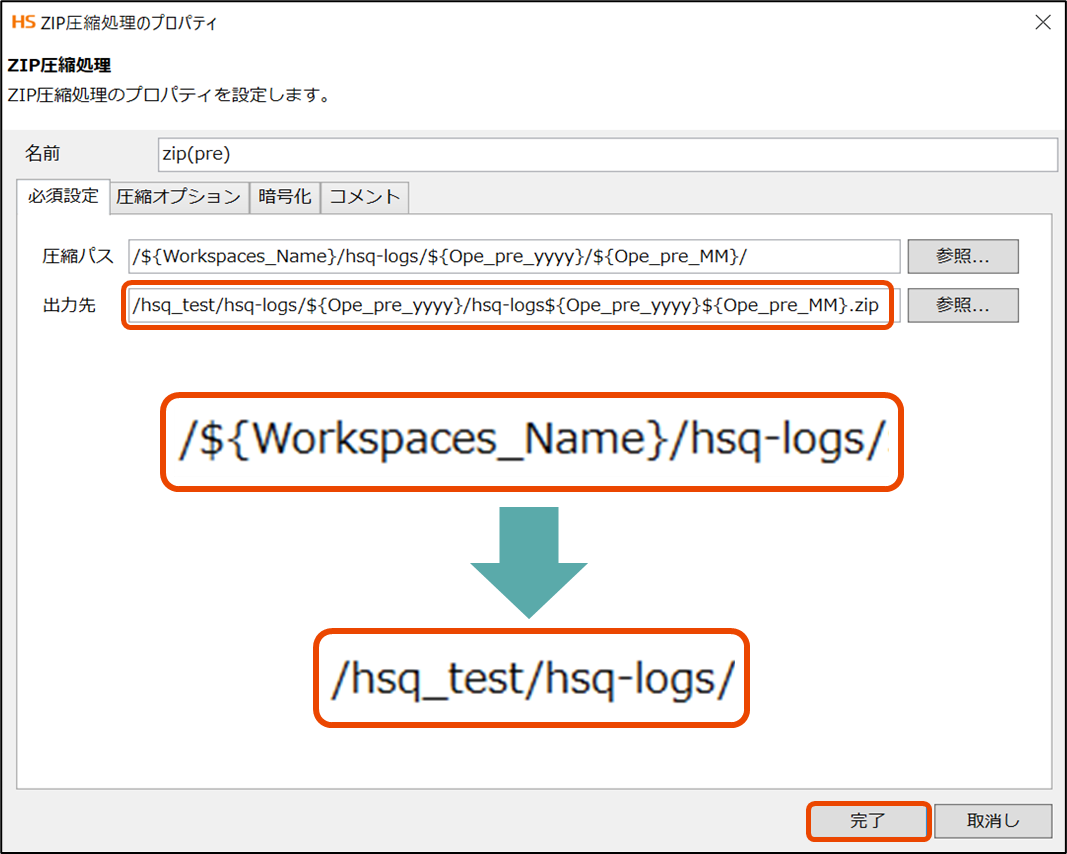The height and width of the screenshot is (854, 1067).
Task: Click 参照... button next to 圧縮パス
Action: point(963,257)
